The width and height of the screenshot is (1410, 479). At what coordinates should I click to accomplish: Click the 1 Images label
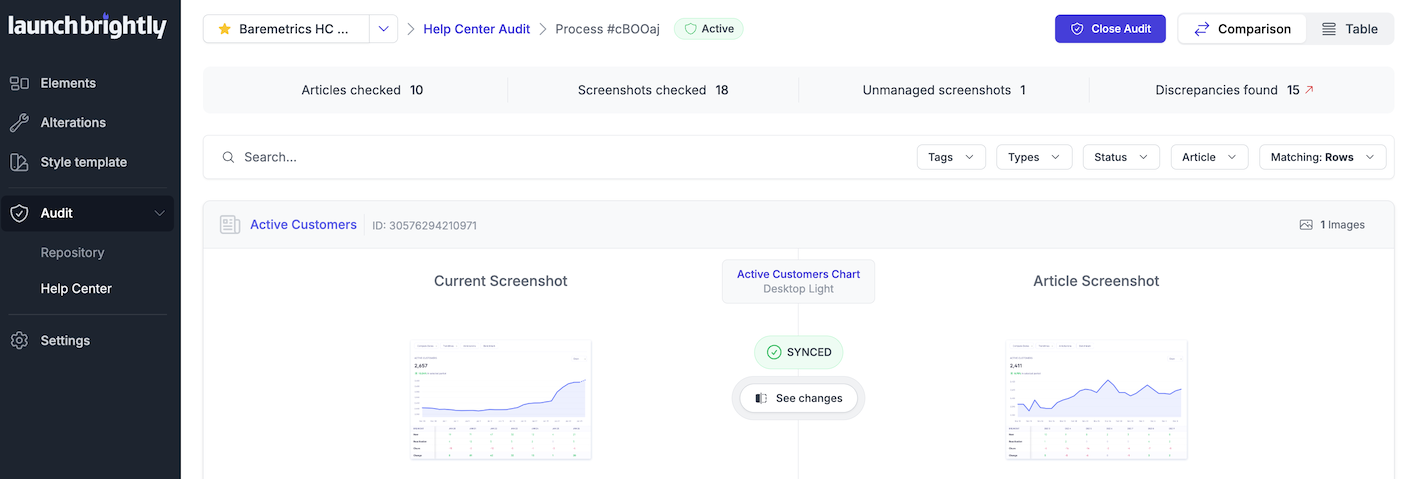pyautogui.click(x=1342, y=225)
